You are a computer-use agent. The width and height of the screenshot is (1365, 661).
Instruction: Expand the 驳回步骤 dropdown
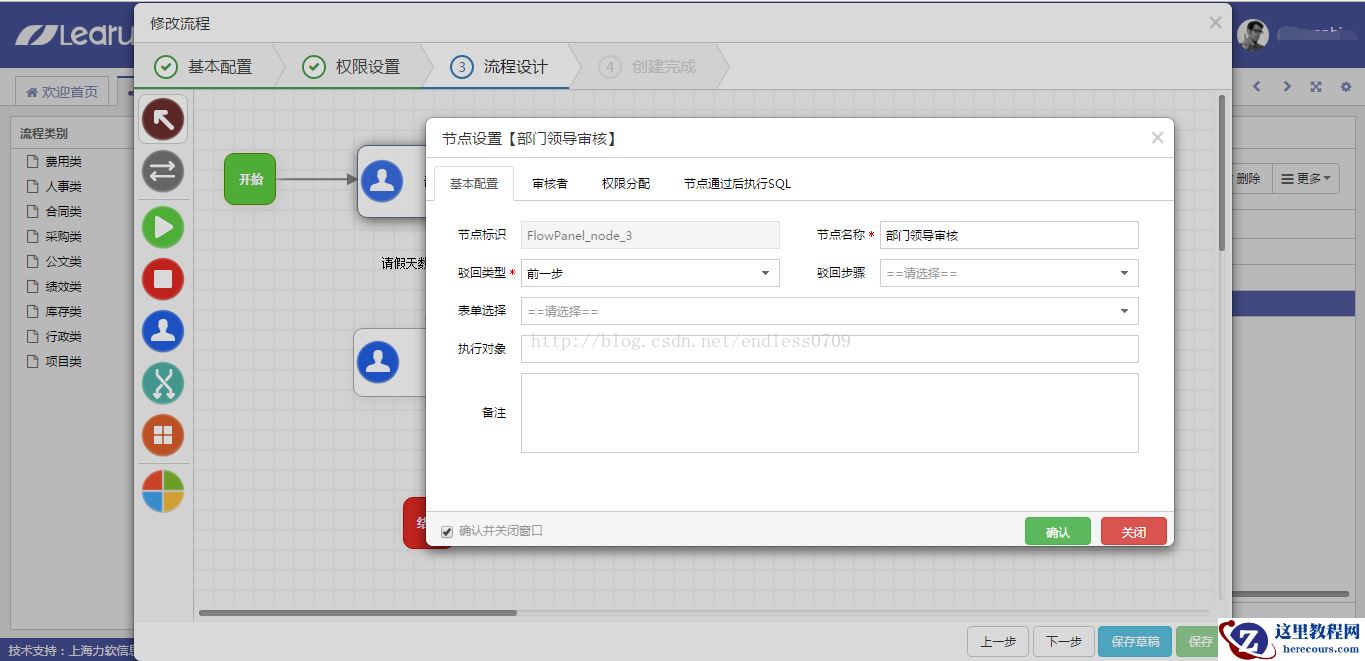[x=1008, y=273]
